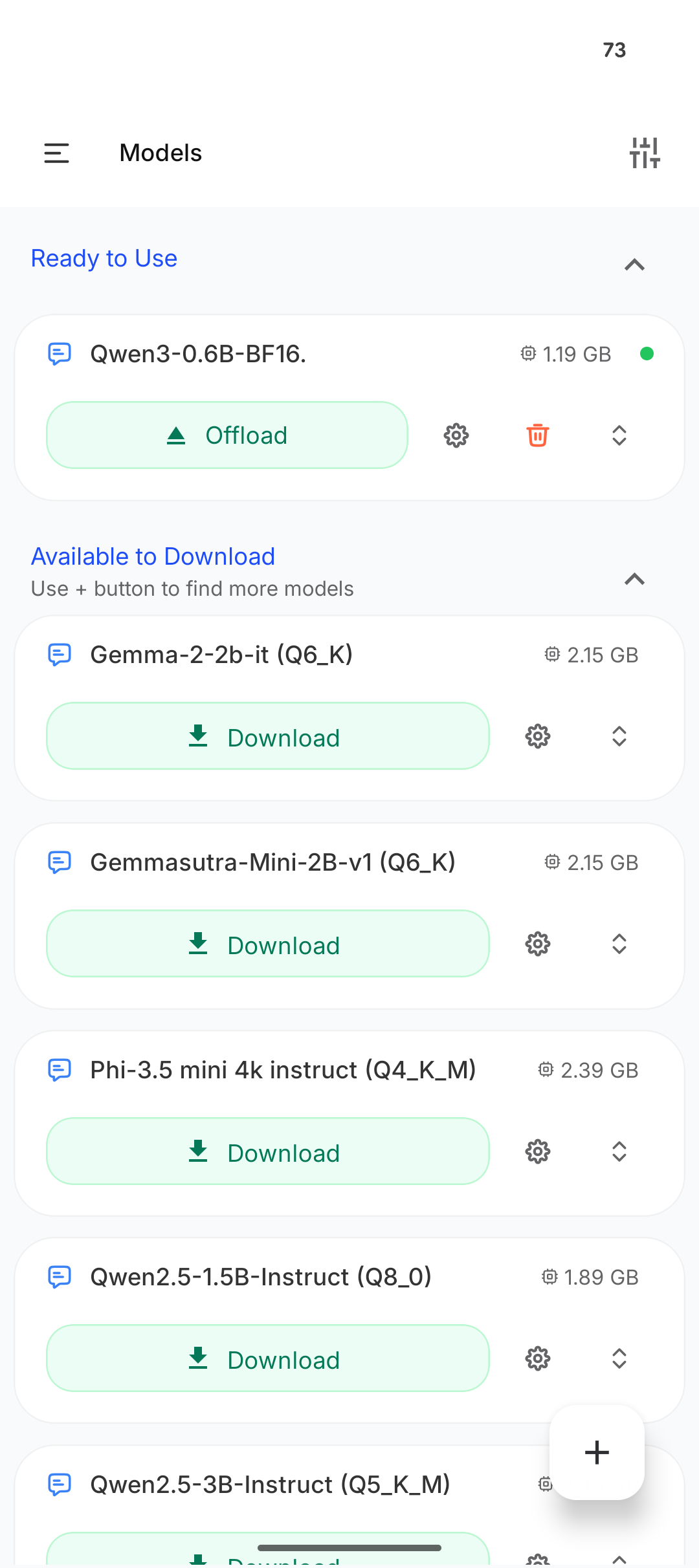The image size is (699, 1568).
Task: Open the model filter sliders icon
Action: pos(645,153)
